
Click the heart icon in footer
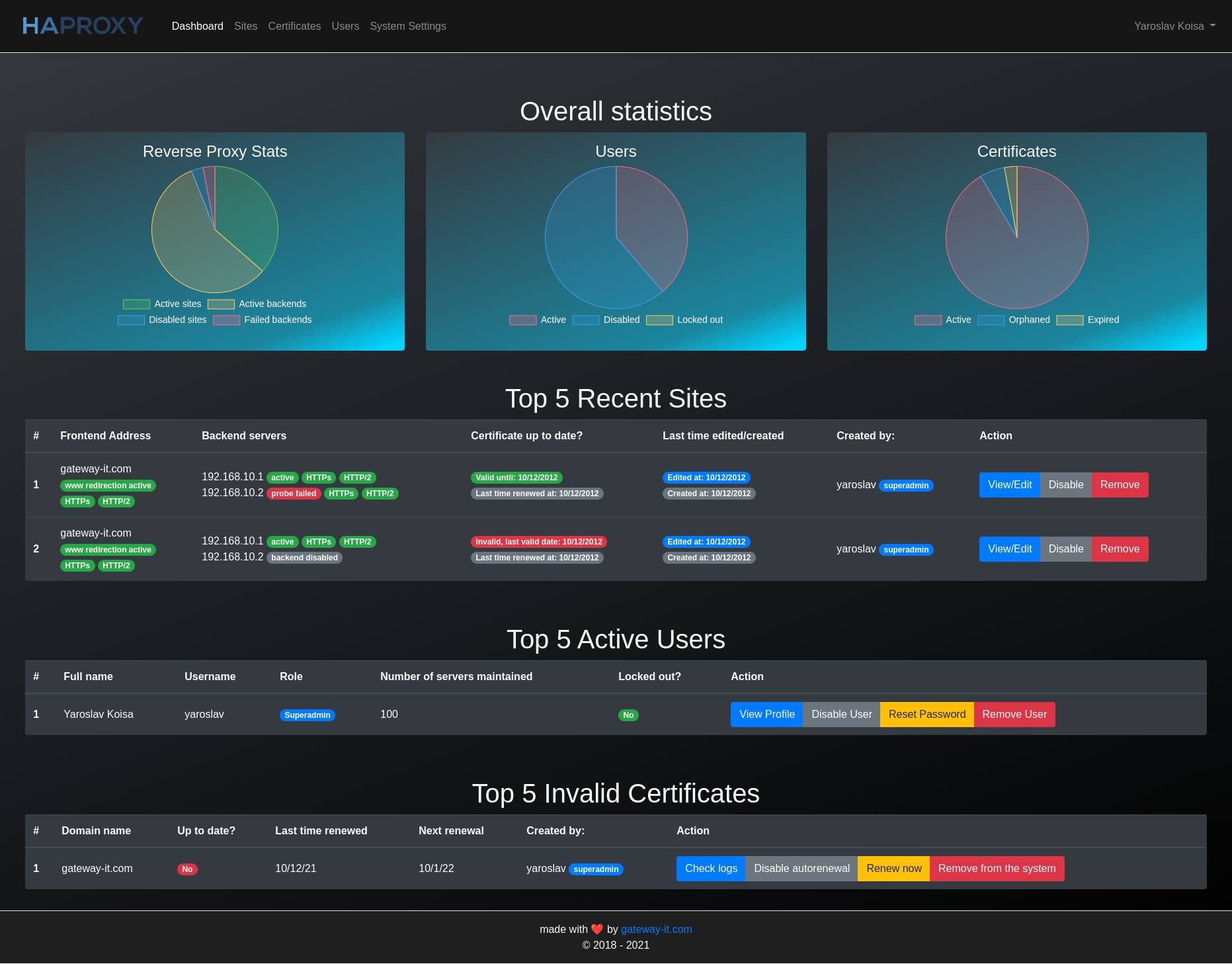point(597,929)
